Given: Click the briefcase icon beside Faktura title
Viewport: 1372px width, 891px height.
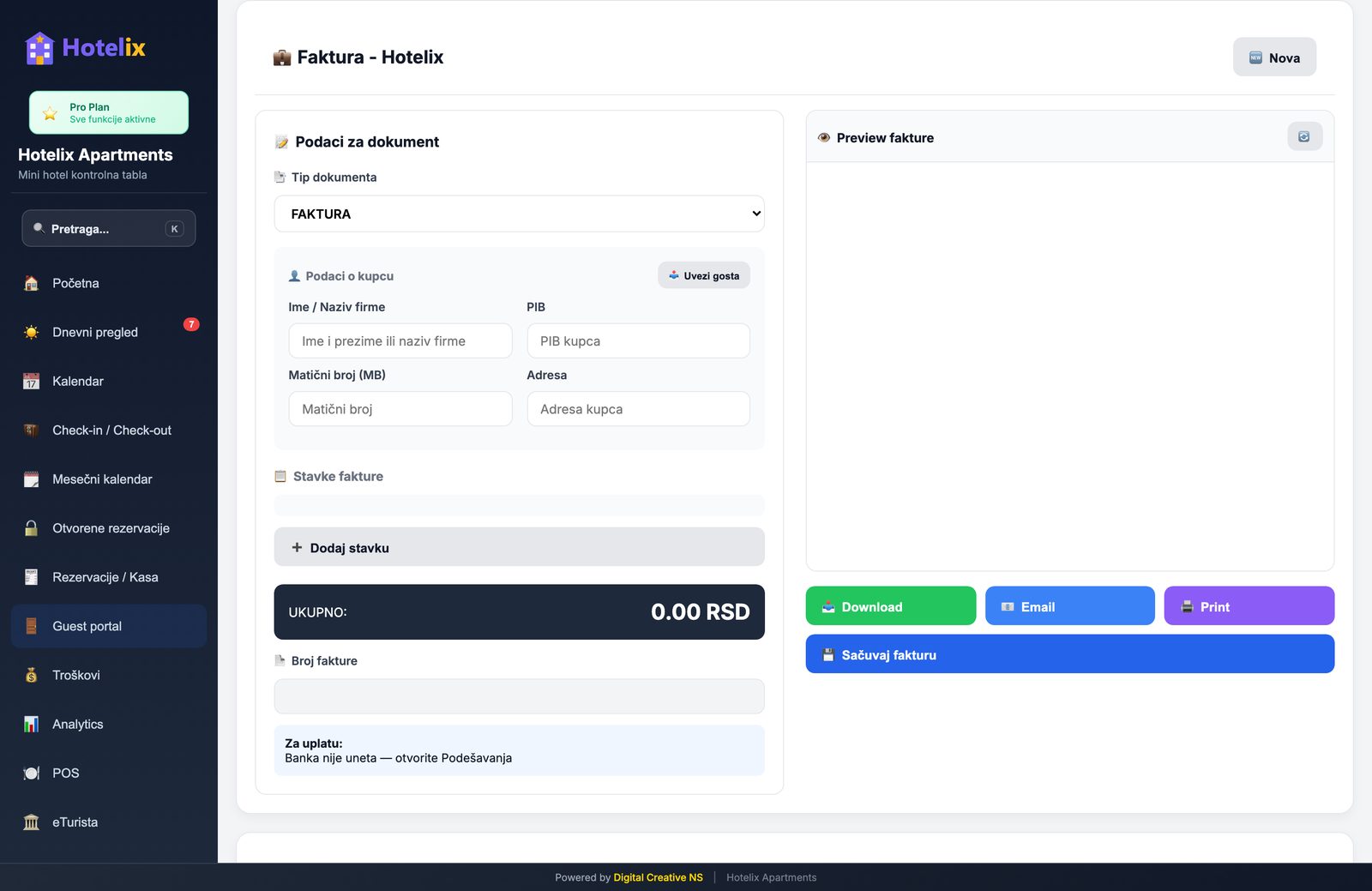Looking at the screenshot, I should 282,57.
